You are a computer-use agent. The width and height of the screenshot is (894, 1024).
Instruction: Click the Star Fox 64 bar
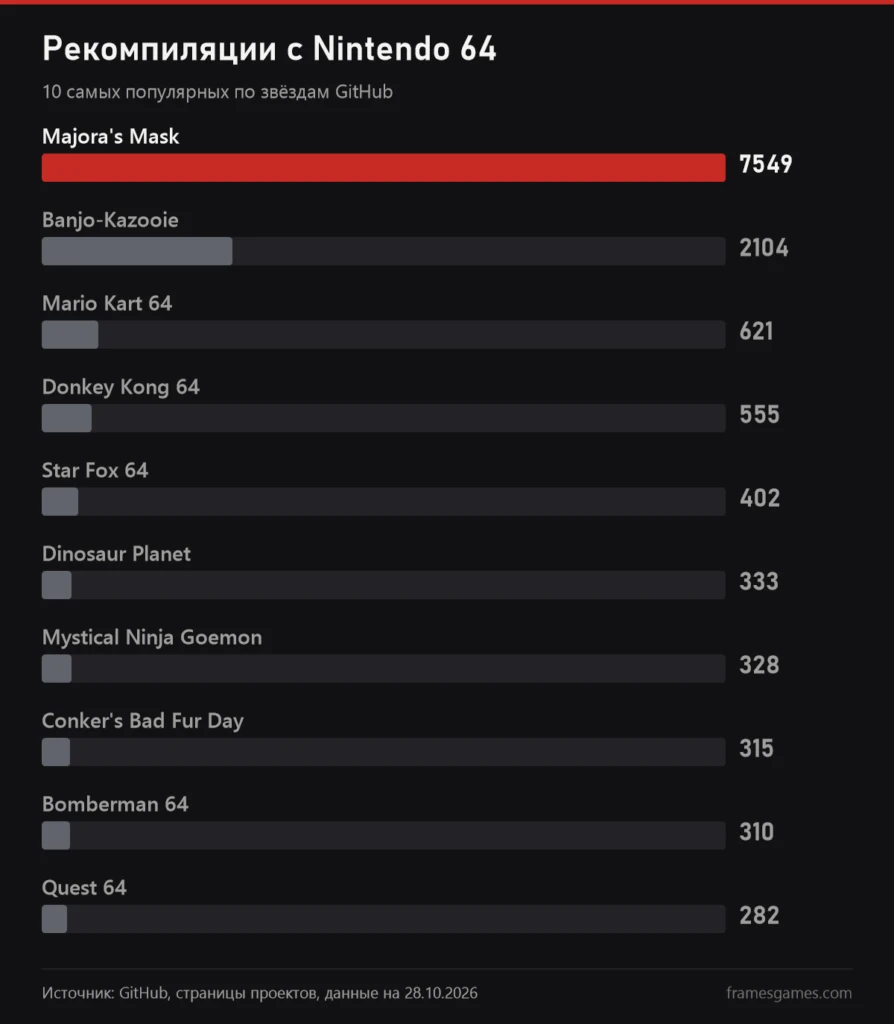(x=60, y=502)
